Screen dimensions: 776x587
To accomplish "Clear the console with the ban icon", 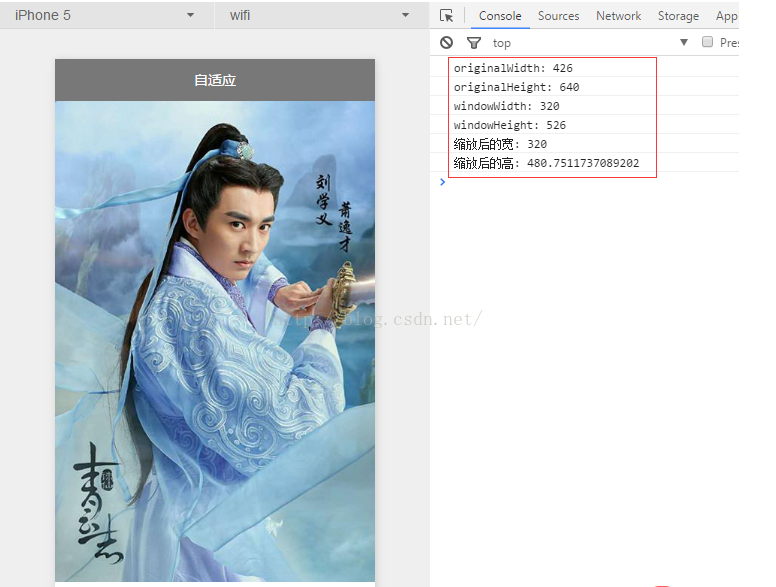I will click(446, 43).
